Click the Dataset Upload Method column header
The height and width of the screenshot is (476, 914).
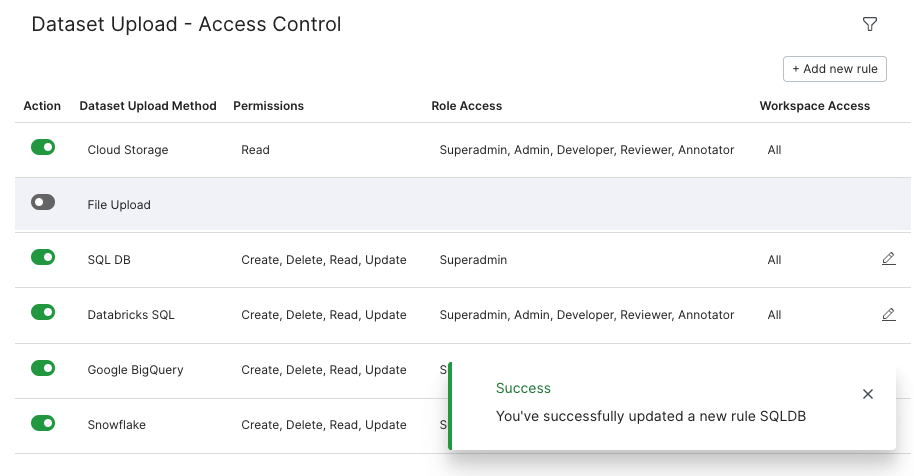coord(148,106)
